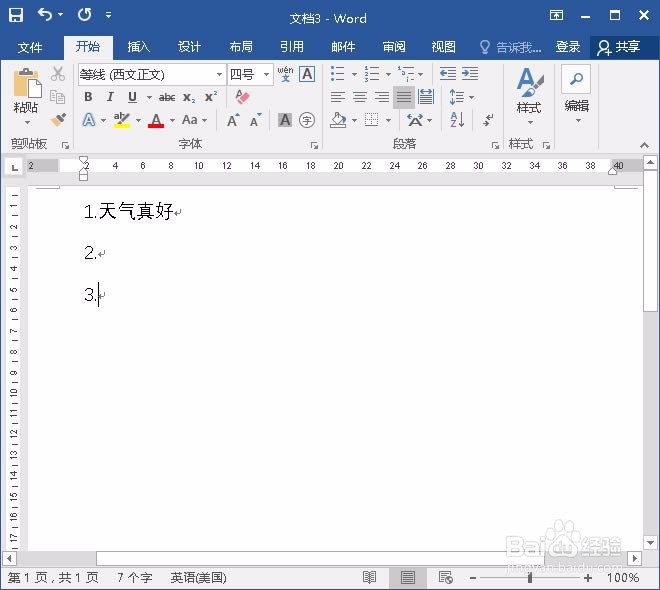This screenshot has width=660, height=590.
Task: Toggle bold formatting
Action: point(88,97)
